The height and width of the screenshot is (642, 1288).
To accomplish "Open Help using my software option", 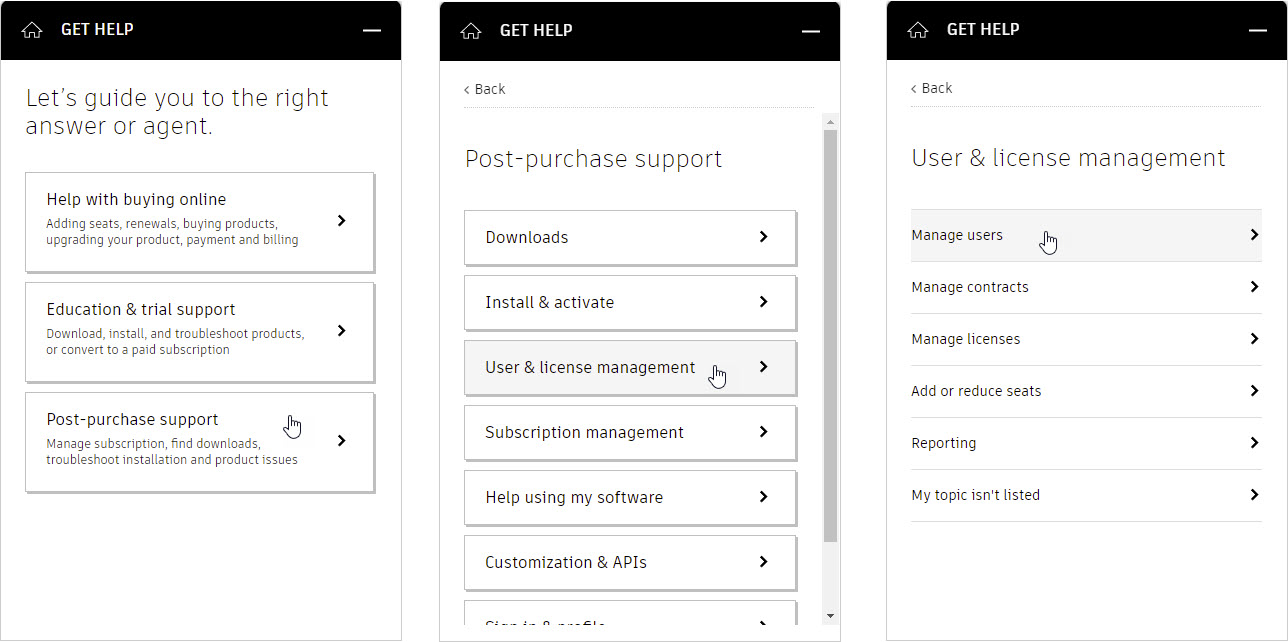I will 630,497.
